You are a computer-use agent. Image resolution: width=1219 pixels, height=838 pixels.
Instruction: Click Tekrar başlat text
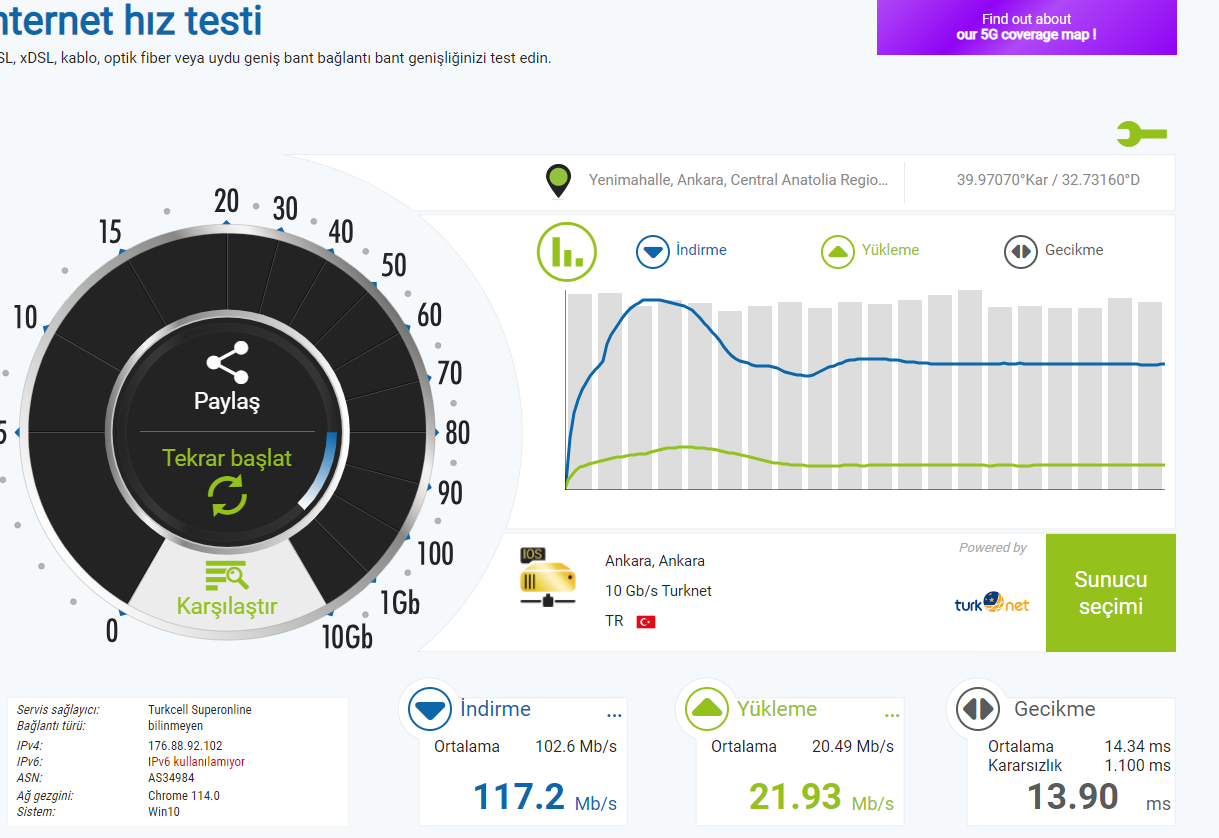point(227,458)
